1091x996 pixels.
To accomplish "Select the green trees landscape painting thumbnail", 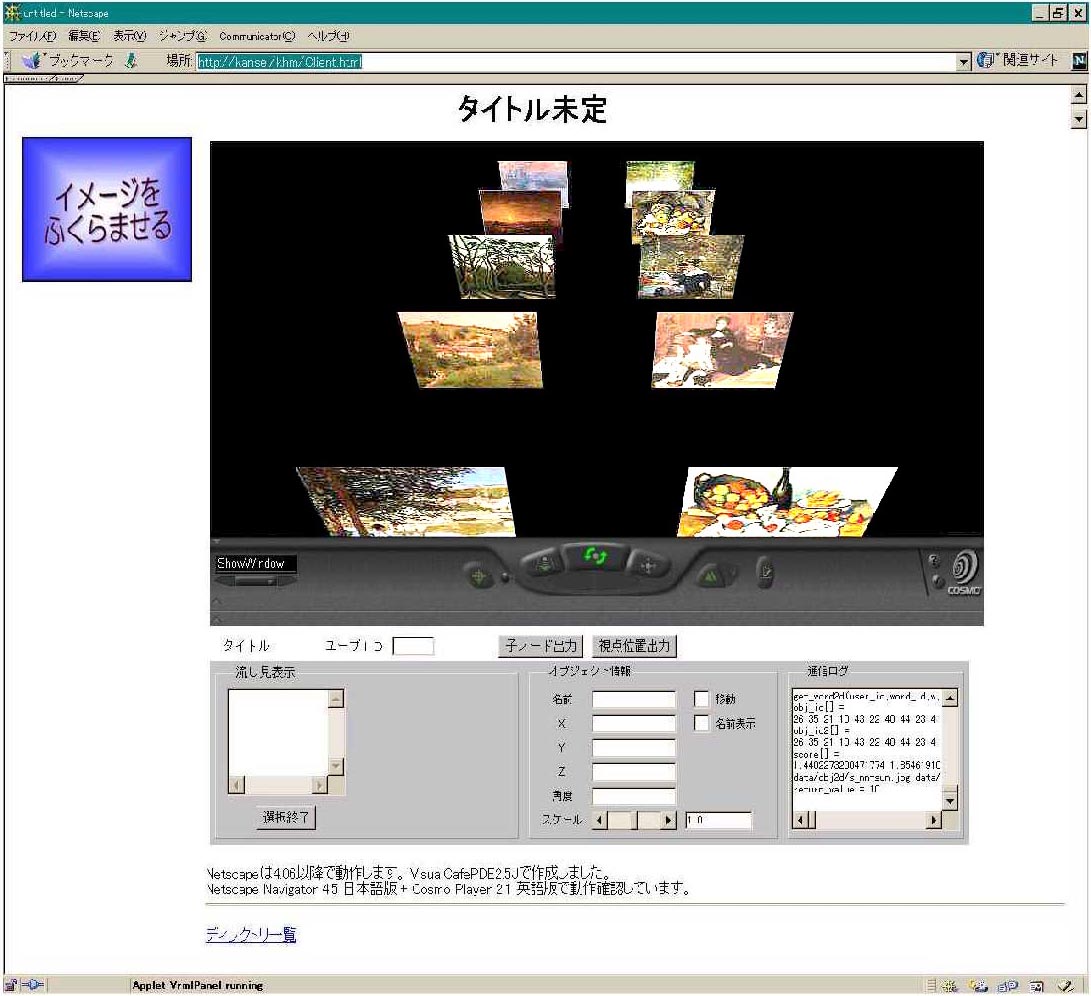I will point(502,267).
